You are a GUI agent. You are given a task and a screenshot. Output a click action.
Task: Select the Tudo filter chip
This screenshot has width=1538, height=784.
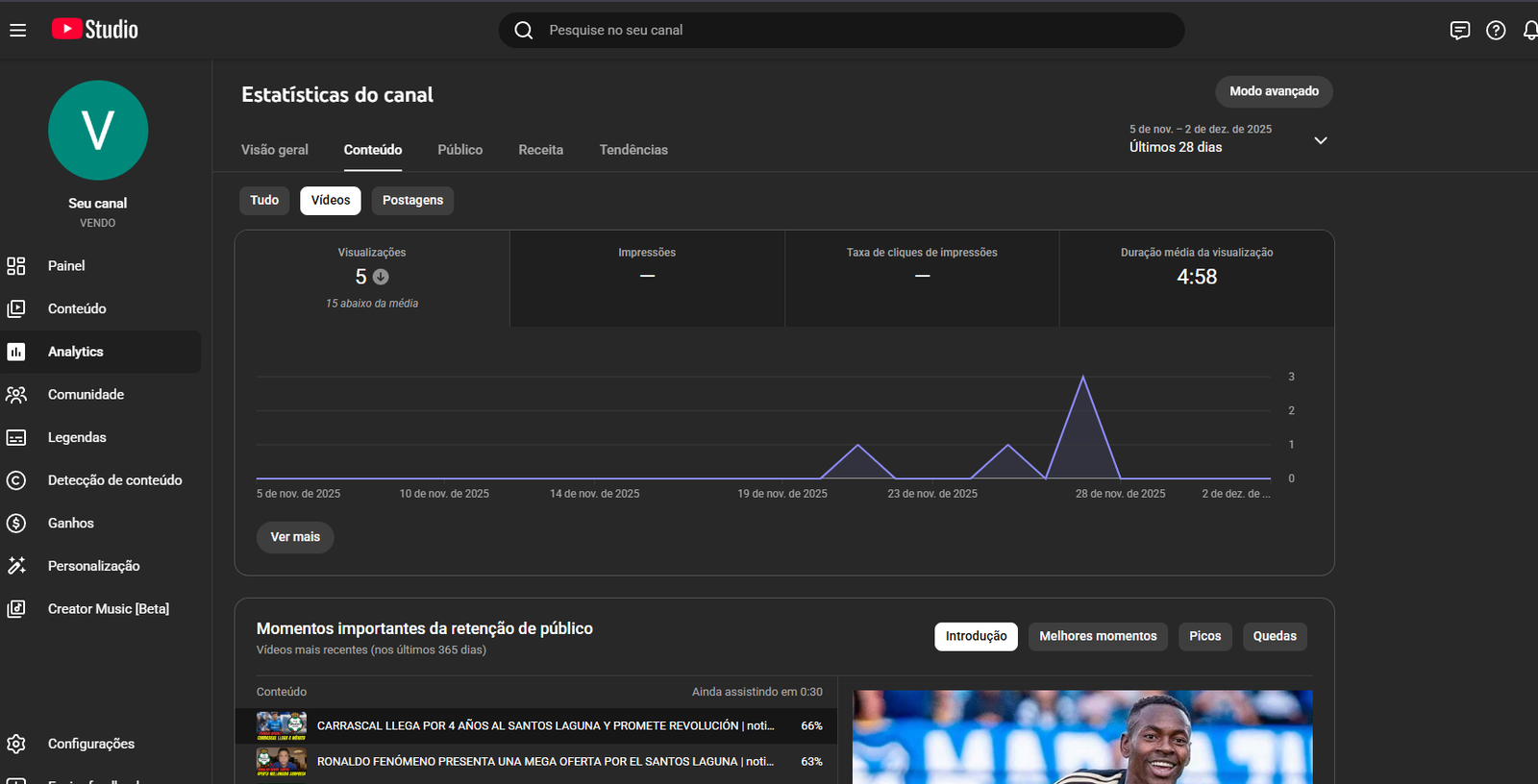tap(264, 201)
